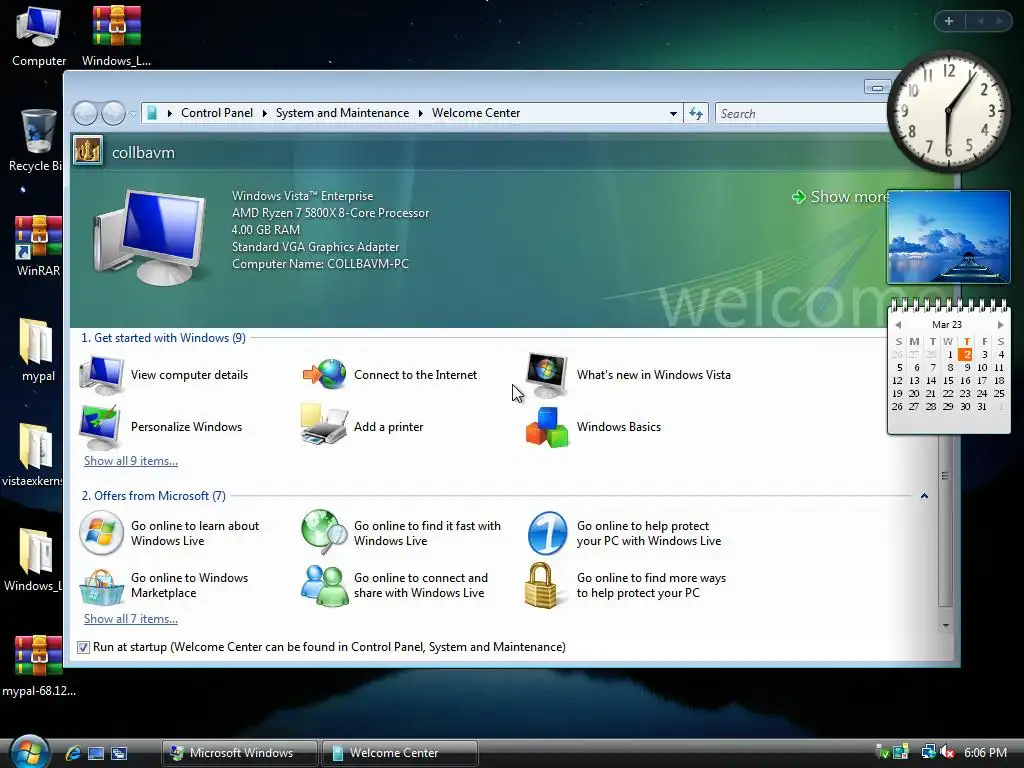Open Go online to connect and share offer
The width and height of the screenshot is (1024, 768).
coord(394,586)
